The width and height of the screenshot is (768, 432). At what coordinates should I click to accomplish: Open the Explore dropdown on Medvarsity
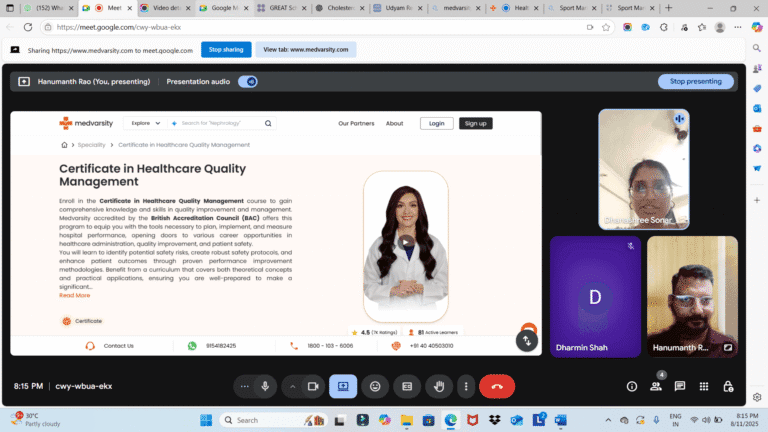tap(145, 123)
